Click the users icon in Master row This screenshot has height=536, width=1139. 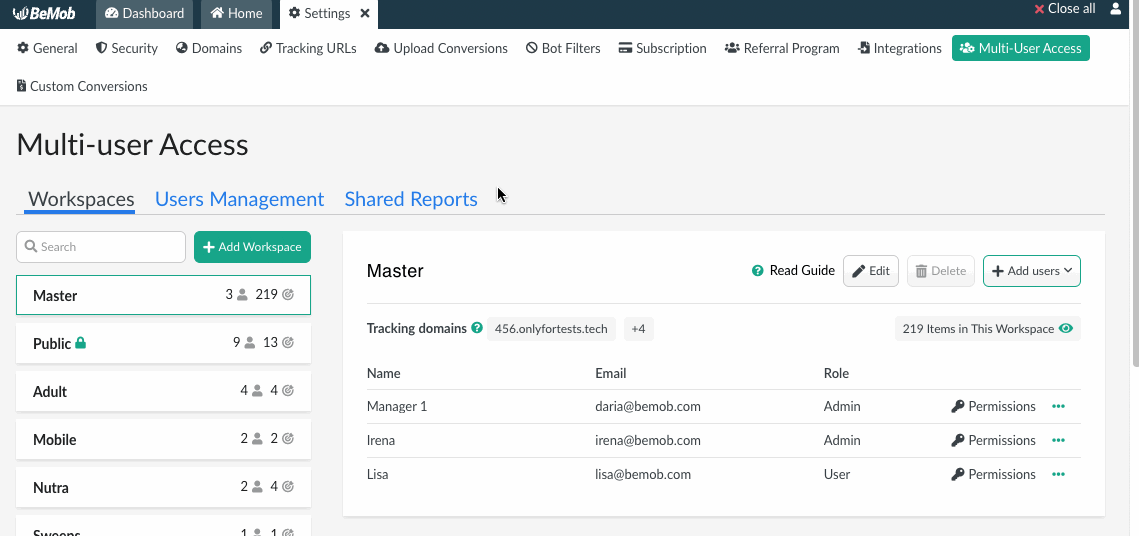click(243, 295)
